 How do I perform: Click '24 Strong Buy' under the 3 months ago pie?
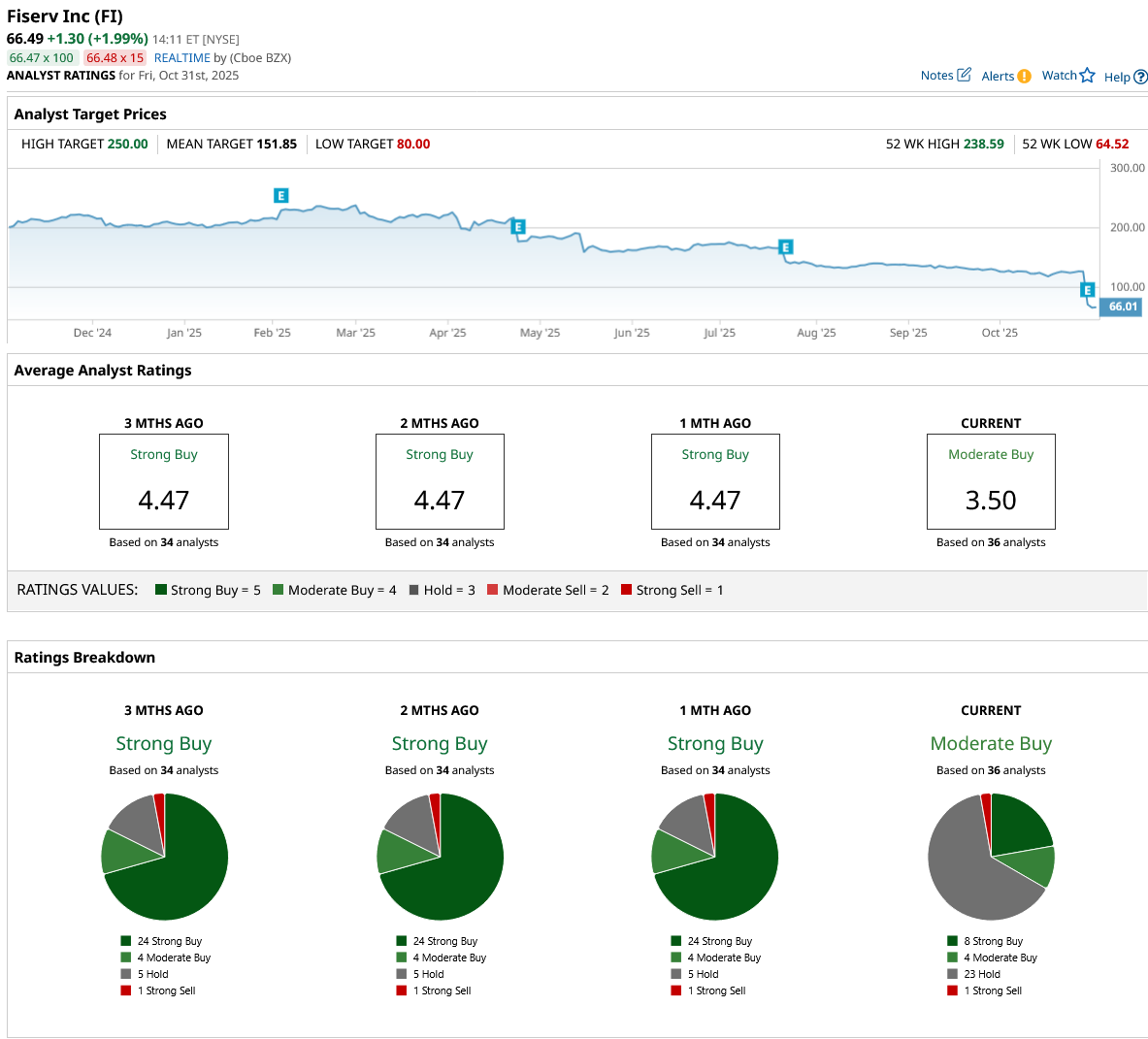pyautogui.click(x=170, y=941)
